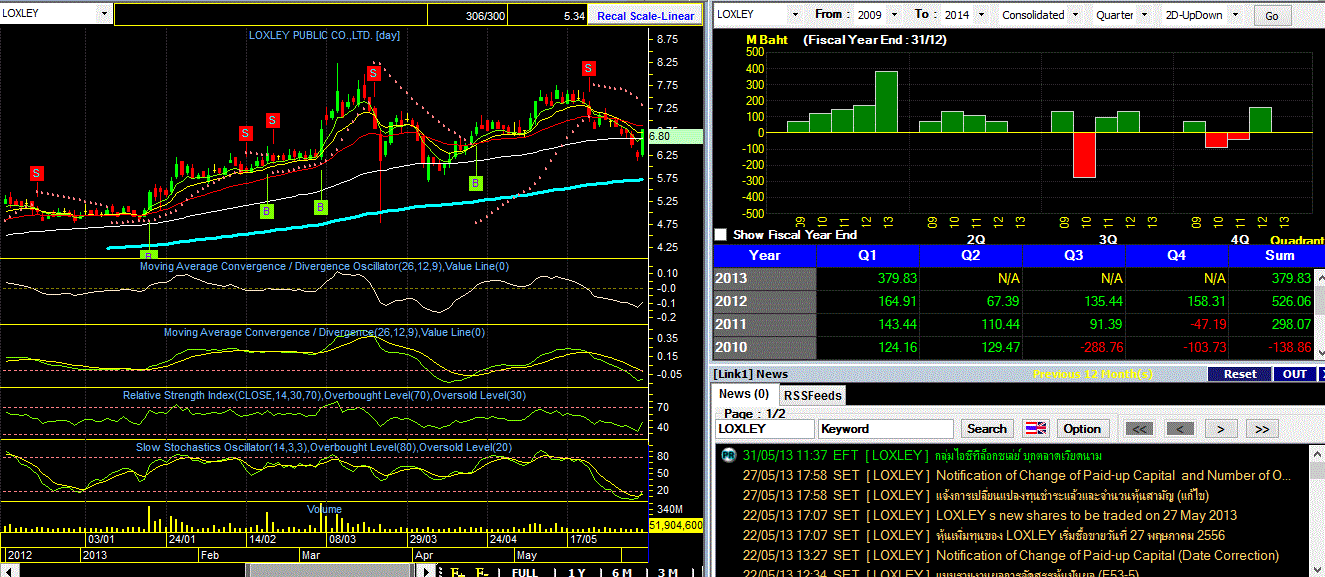Click the Q1 column header
The image size is (1325, 577).
(x=869, y=256)
